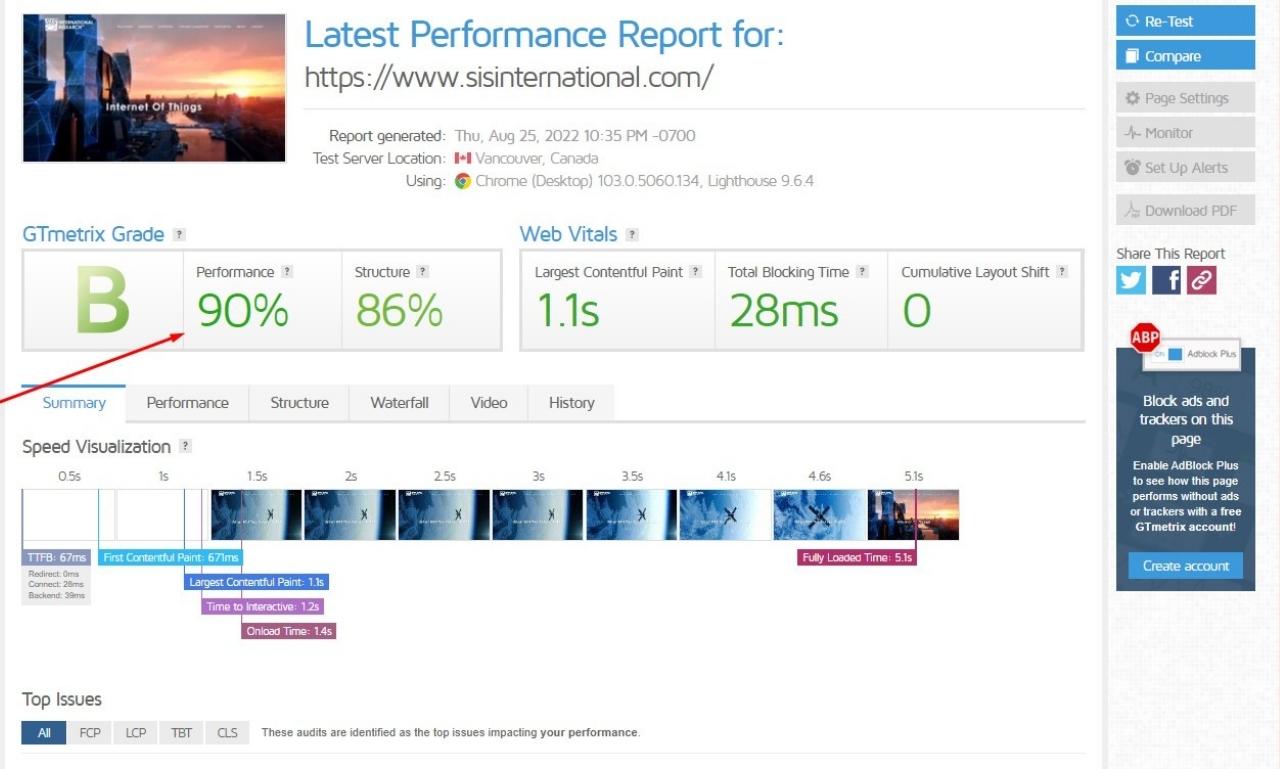The width and height of the screenshot is (1280, 769).
Task: Click the Re-Test button
Action: coord(1185,20)
